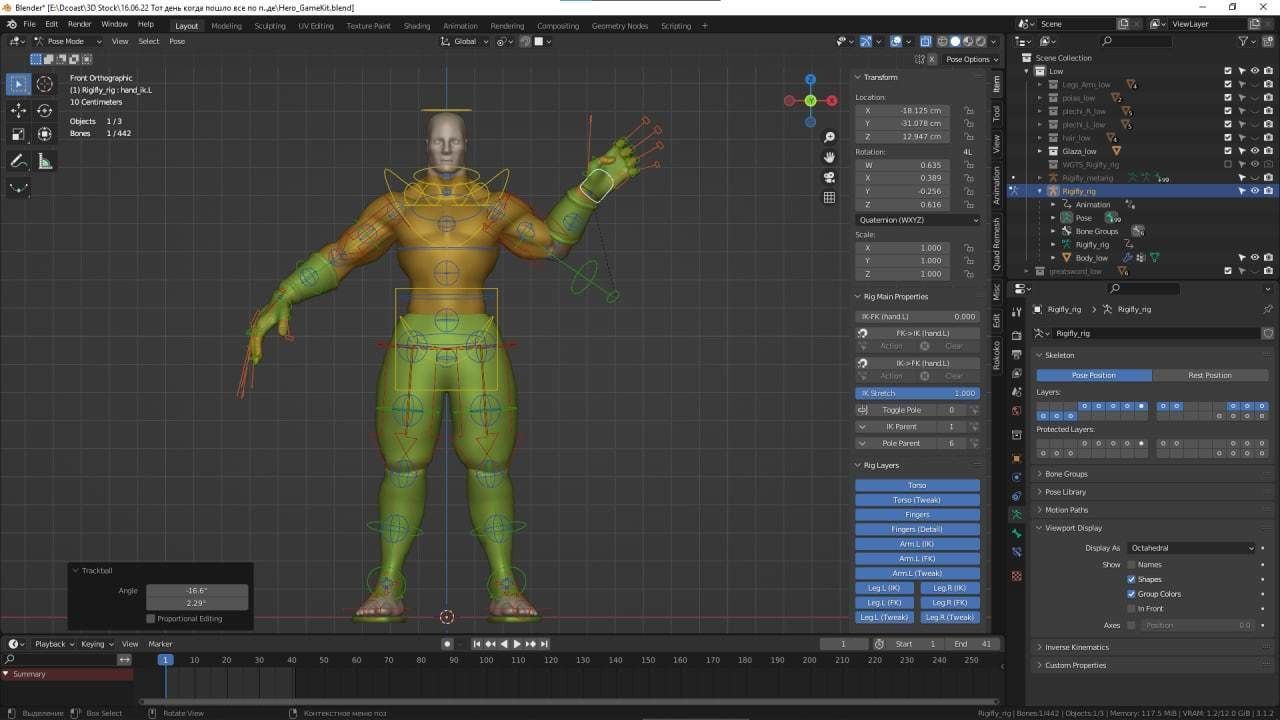
Task: Toggle Glaza_low collection visibility eye
Action: (x=1254, y=151)
